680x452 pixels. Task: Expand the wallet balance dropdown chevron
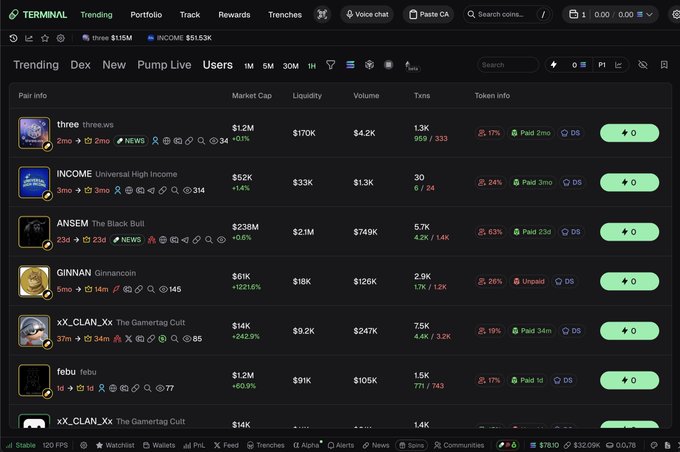coord(649,14)
